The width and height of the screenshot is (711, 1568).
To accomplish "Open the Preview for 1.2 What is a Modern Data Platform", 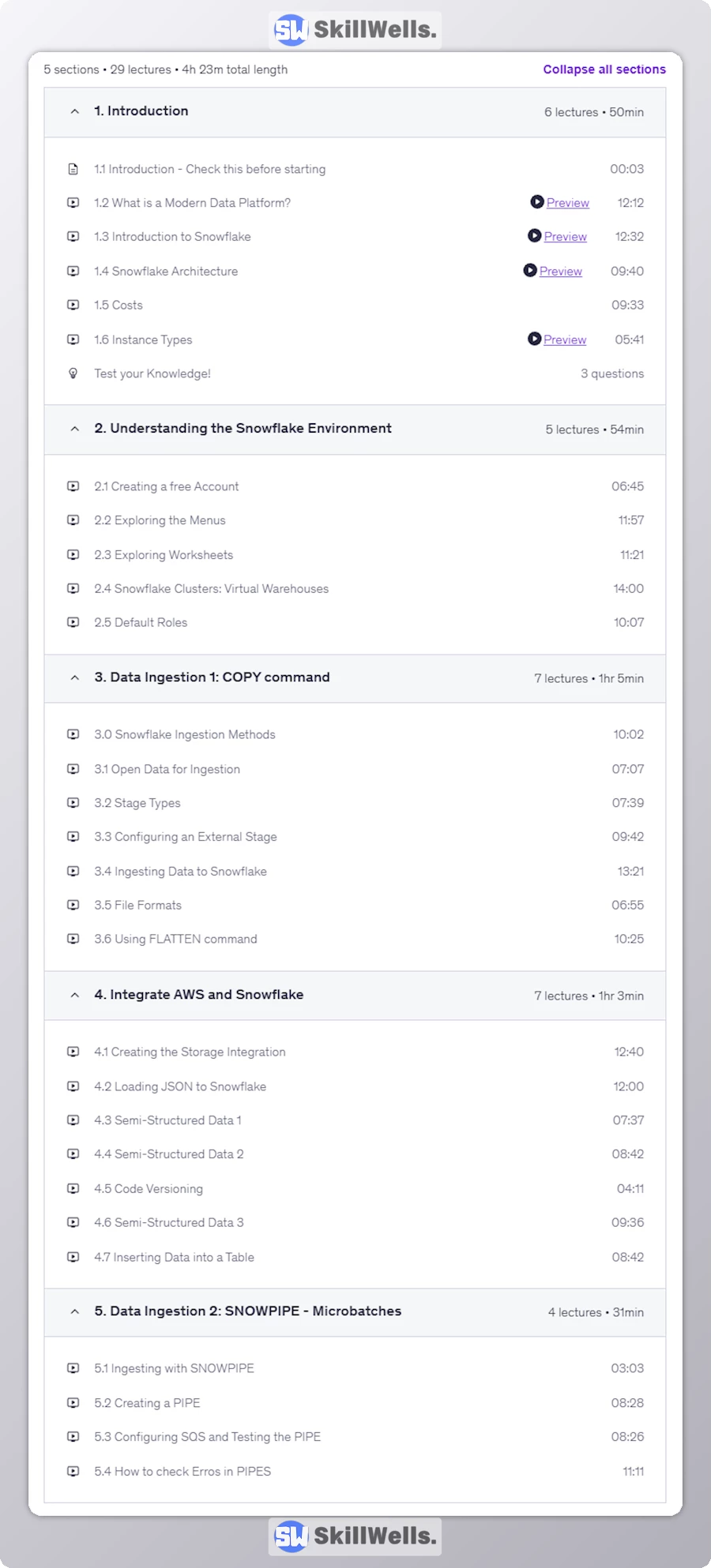I will [x=567, y=203].
